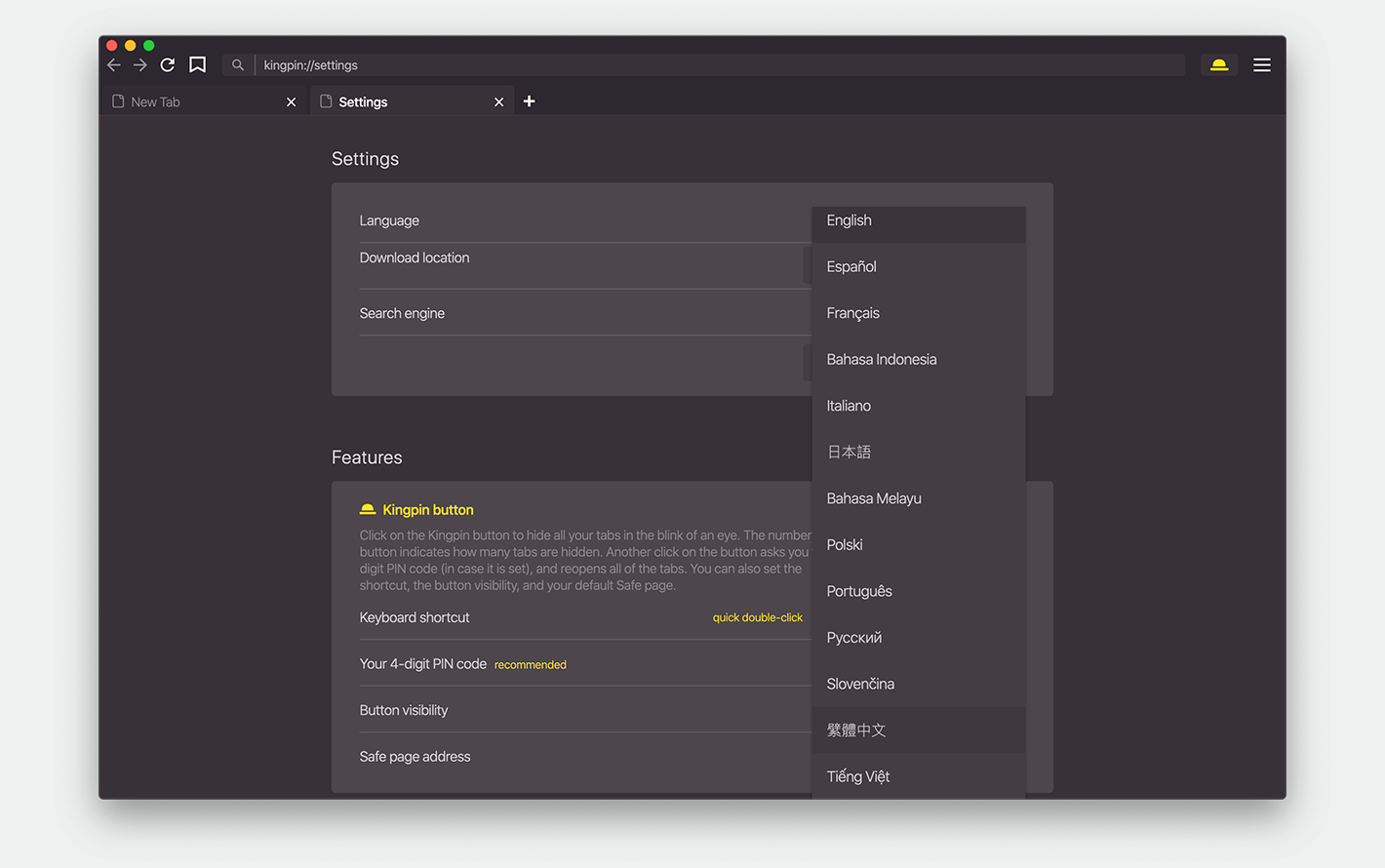Pick Tiếng Việt language option
Image resolution: width=1385 pixels, height=868 pixels.
click(919, 776)
